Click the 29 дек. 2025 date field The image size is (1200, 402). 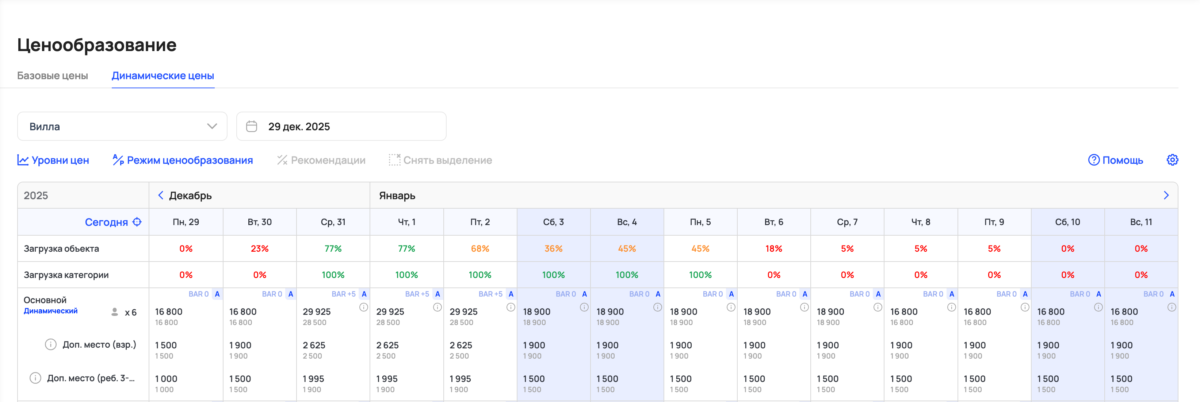pyautogui.click(x=341, y=127)
